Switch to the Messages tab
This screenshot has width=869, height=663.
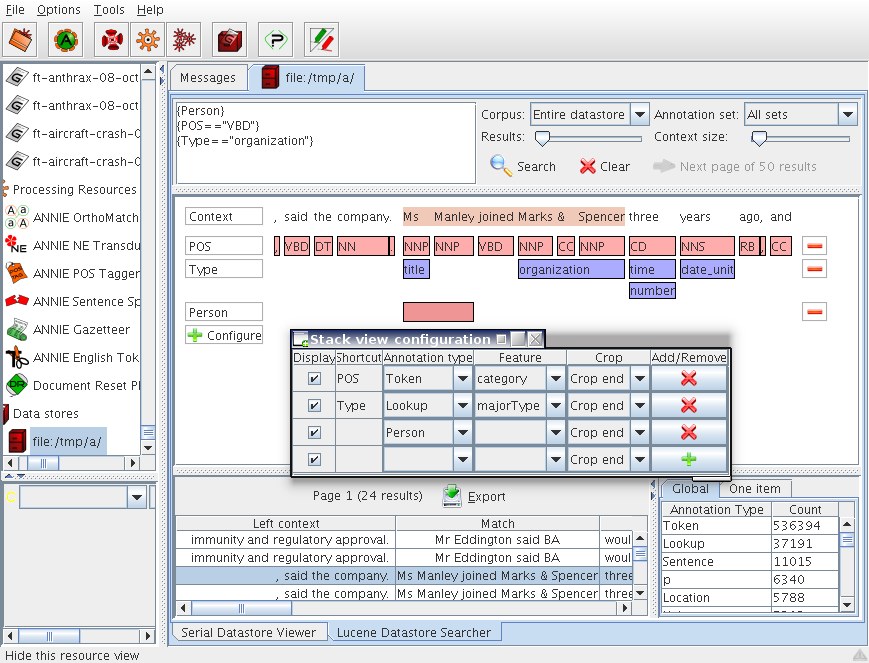click(x=208, y=77)
